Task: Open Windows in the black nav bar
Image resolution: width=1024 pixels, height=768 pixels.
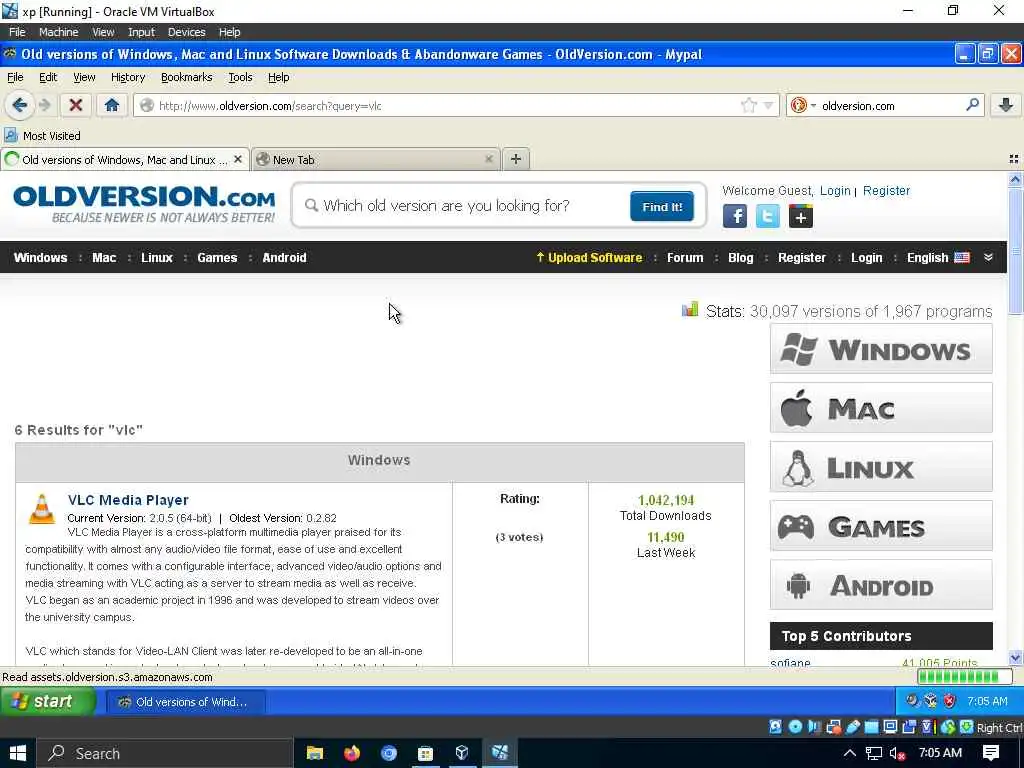Action: [x=40, y=257]
